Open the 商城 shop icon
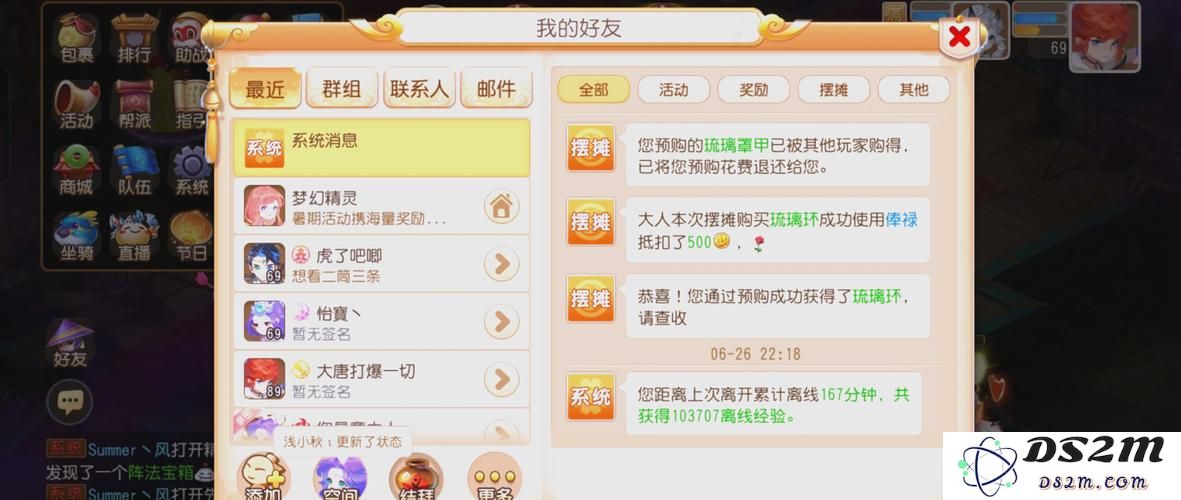 pos(77,170)
